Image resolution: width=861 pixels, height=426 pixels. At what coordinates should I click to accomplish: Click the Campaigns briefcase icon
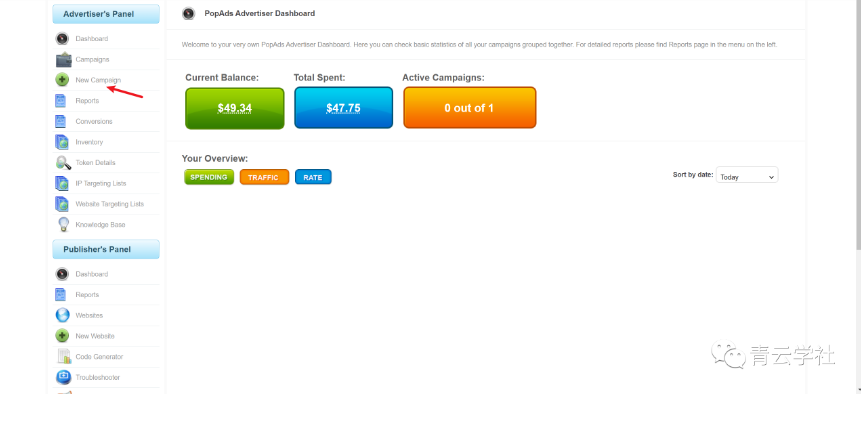pyautogui.click(x=62, y=60)
